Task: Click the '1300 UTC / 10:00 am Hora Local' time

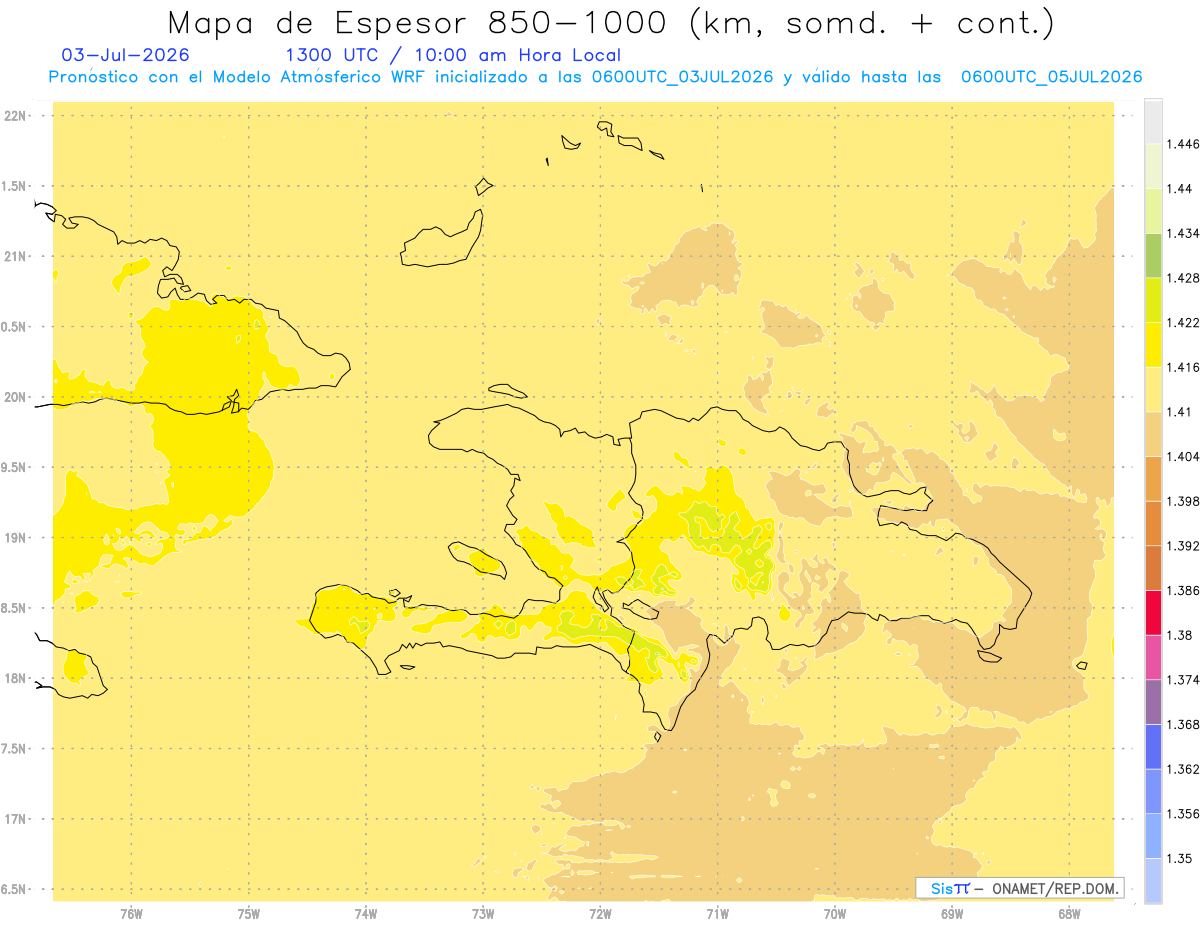Action: 453,56
